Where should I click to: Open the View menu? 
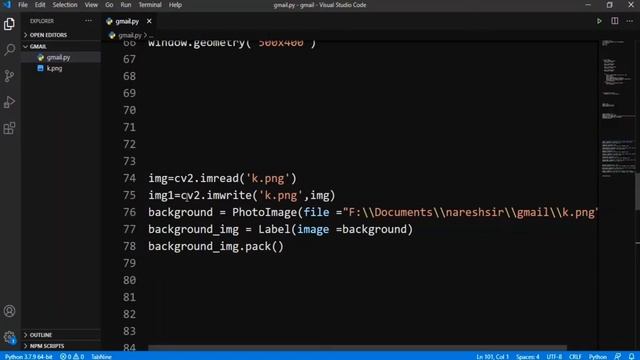(x=91, y=5)
